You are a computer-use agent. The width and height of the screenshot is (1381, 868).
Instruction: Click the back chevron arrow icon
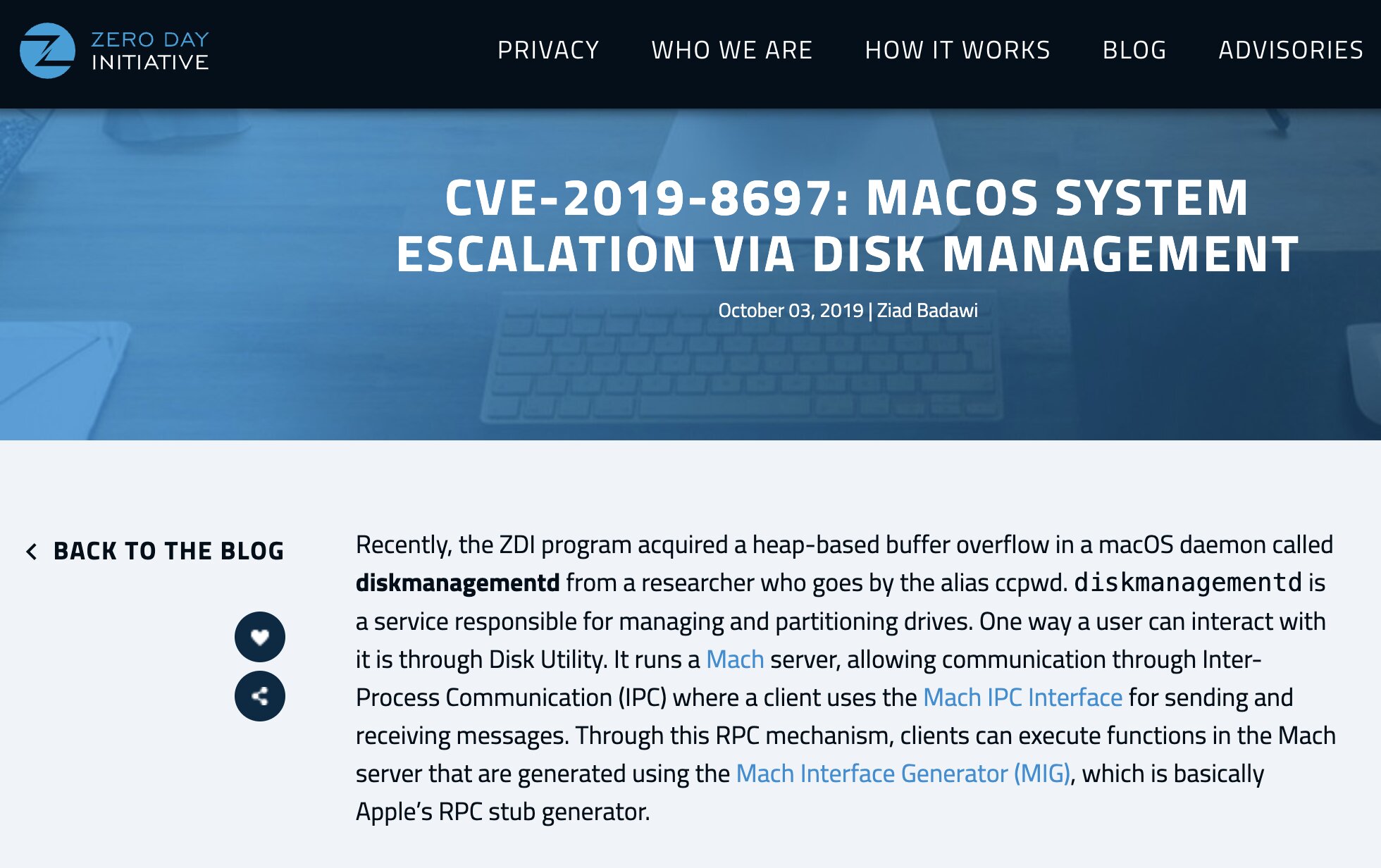(32, 551)
